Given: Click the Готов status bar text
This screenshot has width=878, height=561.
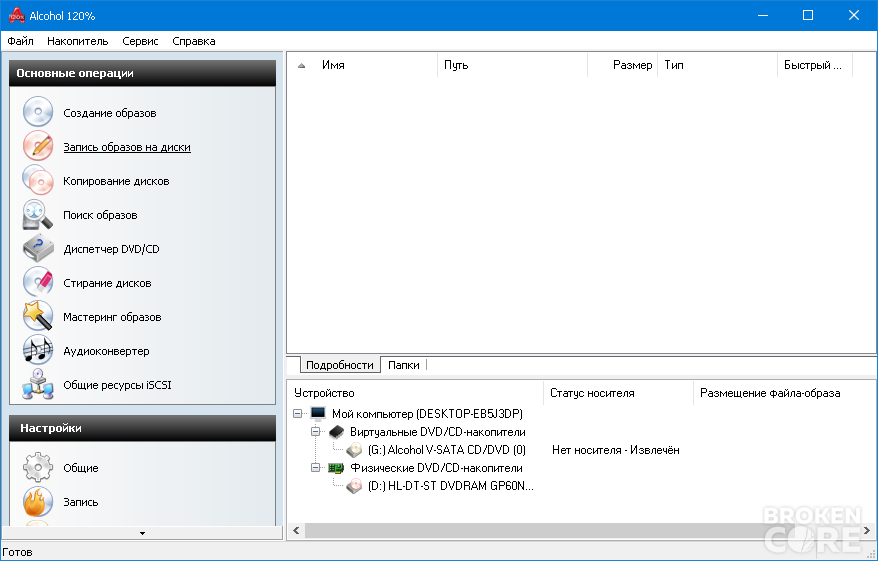Looking at the screenshot, I should coord(17,552).
